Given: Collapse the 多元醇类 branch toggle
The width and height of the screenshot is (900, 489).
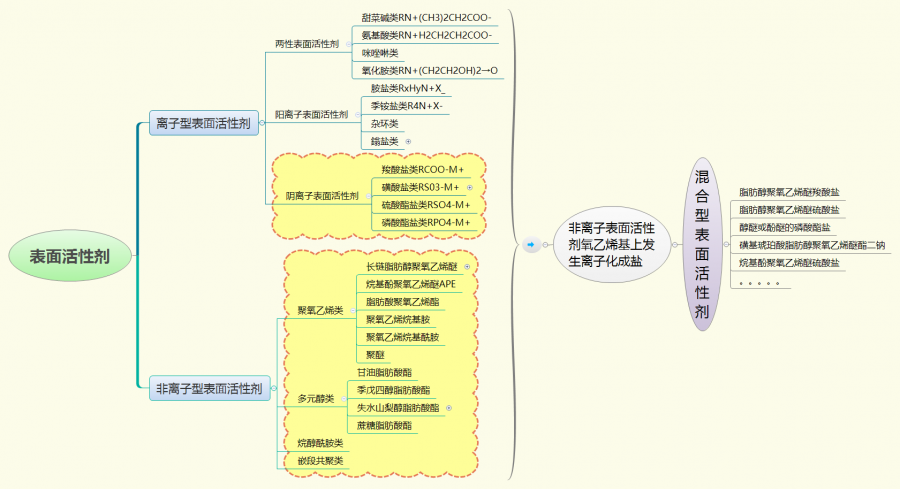Looking at the screenshot, I should pyautogui.click(x=343, y=399).
